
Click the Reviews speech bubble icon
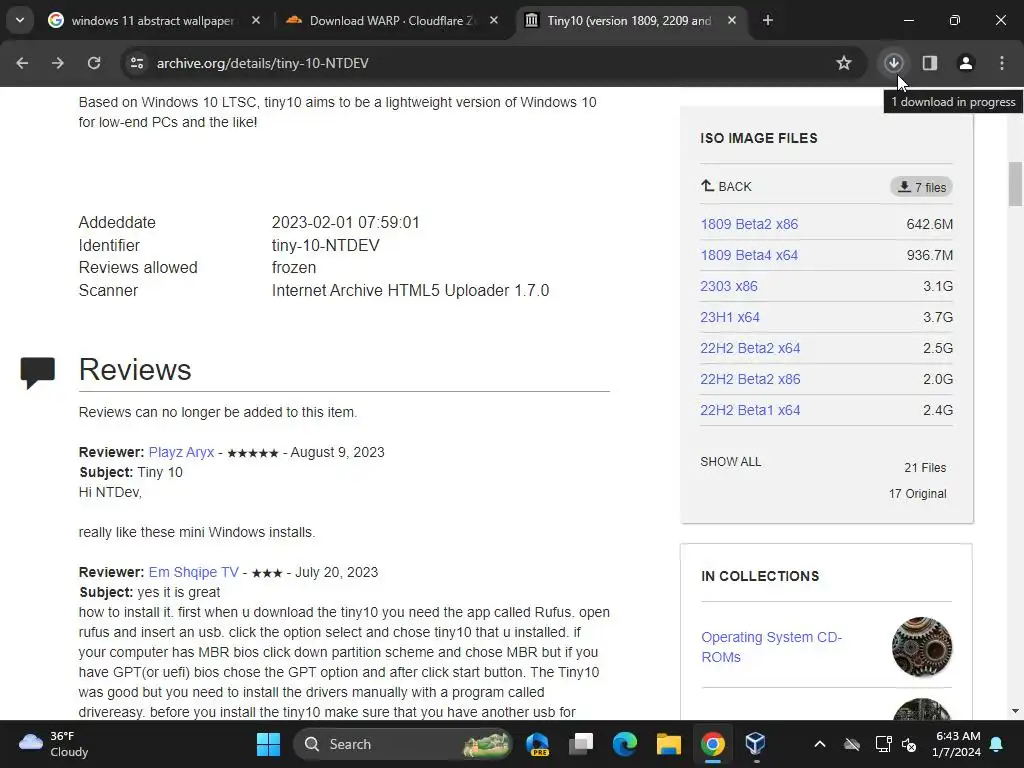coord(38,372)
